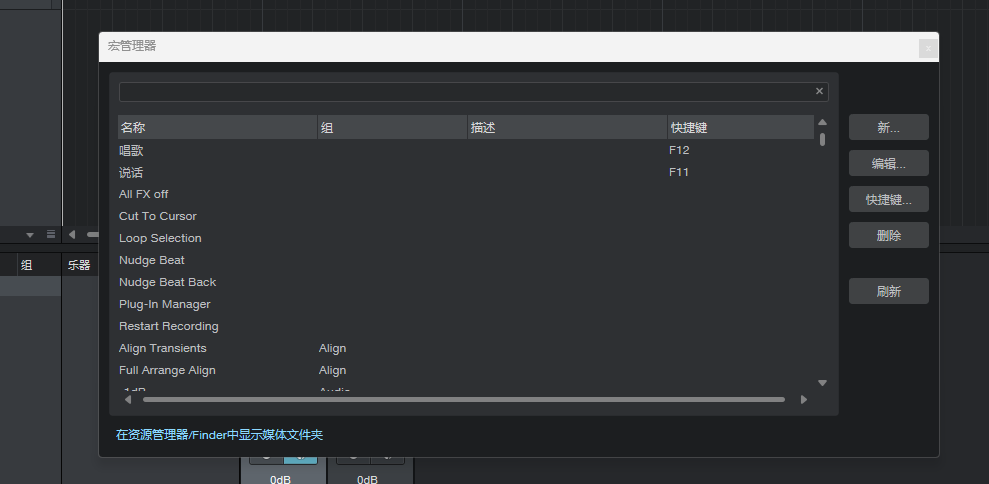Click the F11 shortcut cell
Viewport: 989px width, 484px height.
click(x=679, y=172)
